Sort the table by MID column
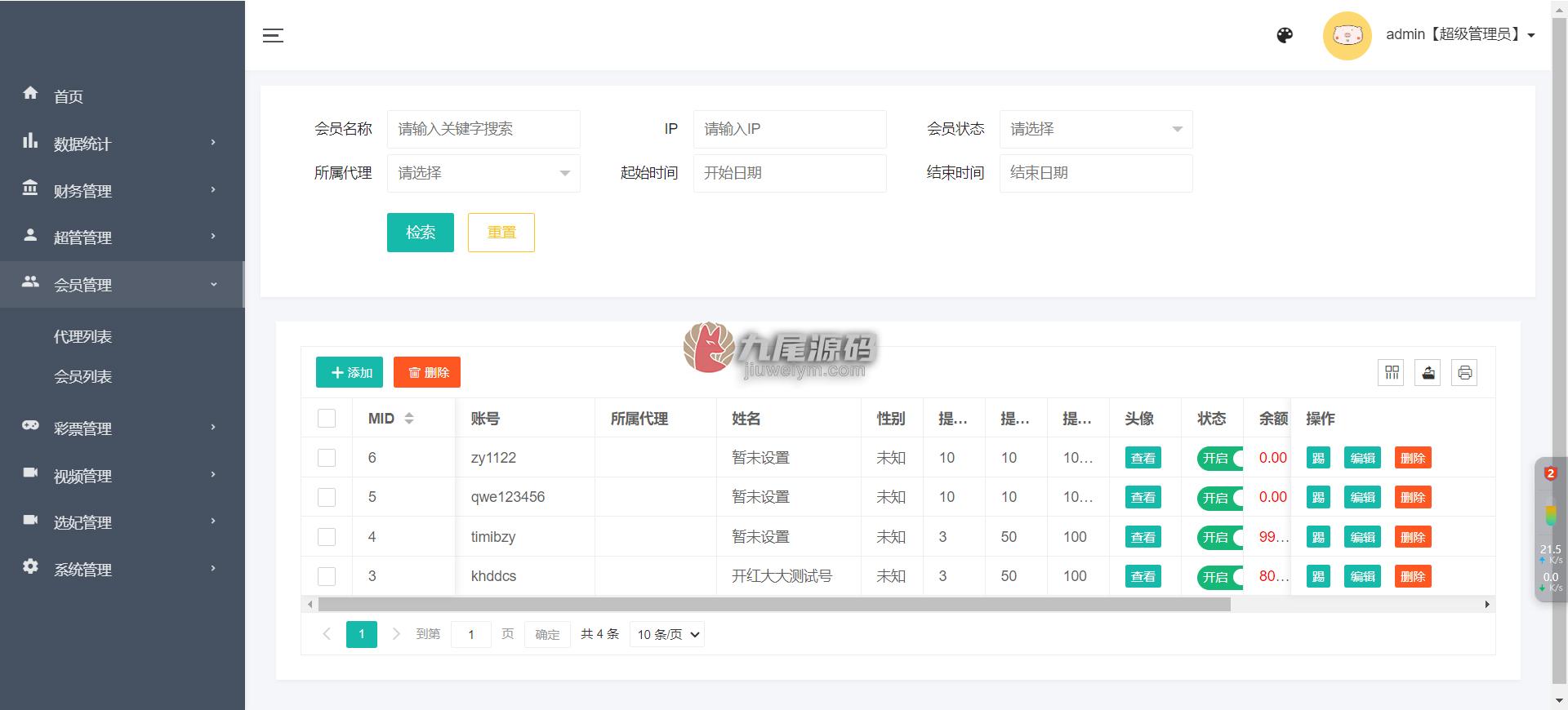The image size is (1568, 710). (409, 419)
